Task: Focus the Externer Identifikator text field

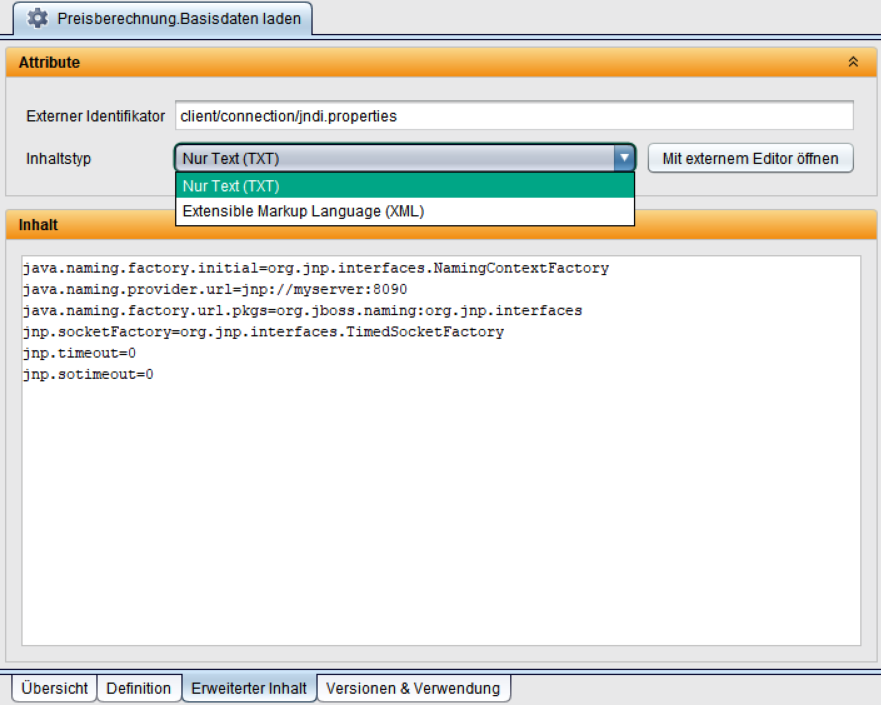Action: [x=513, y=116]
